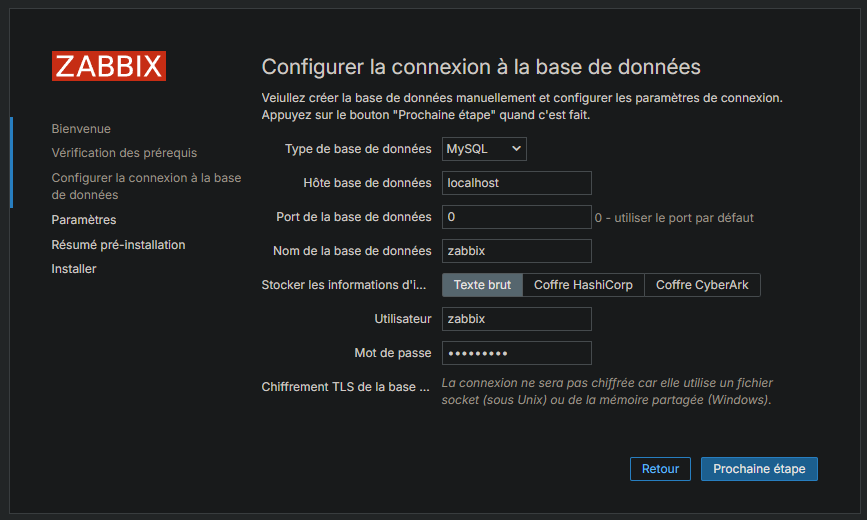This screenshot has width=867, height=520.
Task: Open Vérification des prérequis step
Action: point(124,153)
